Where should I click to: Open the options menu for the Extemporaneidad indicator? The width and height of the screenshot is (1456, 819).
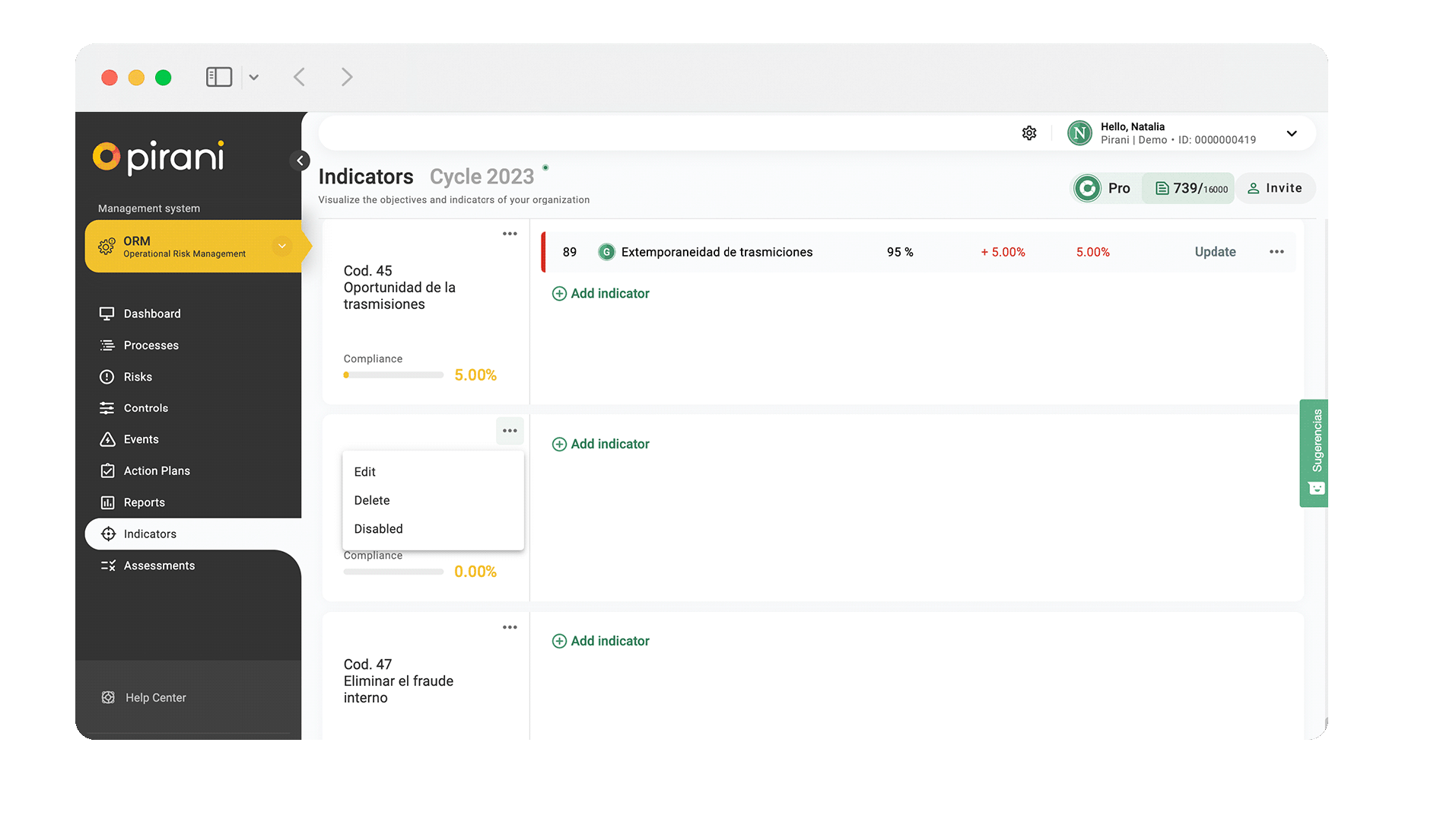(1276, 251)
